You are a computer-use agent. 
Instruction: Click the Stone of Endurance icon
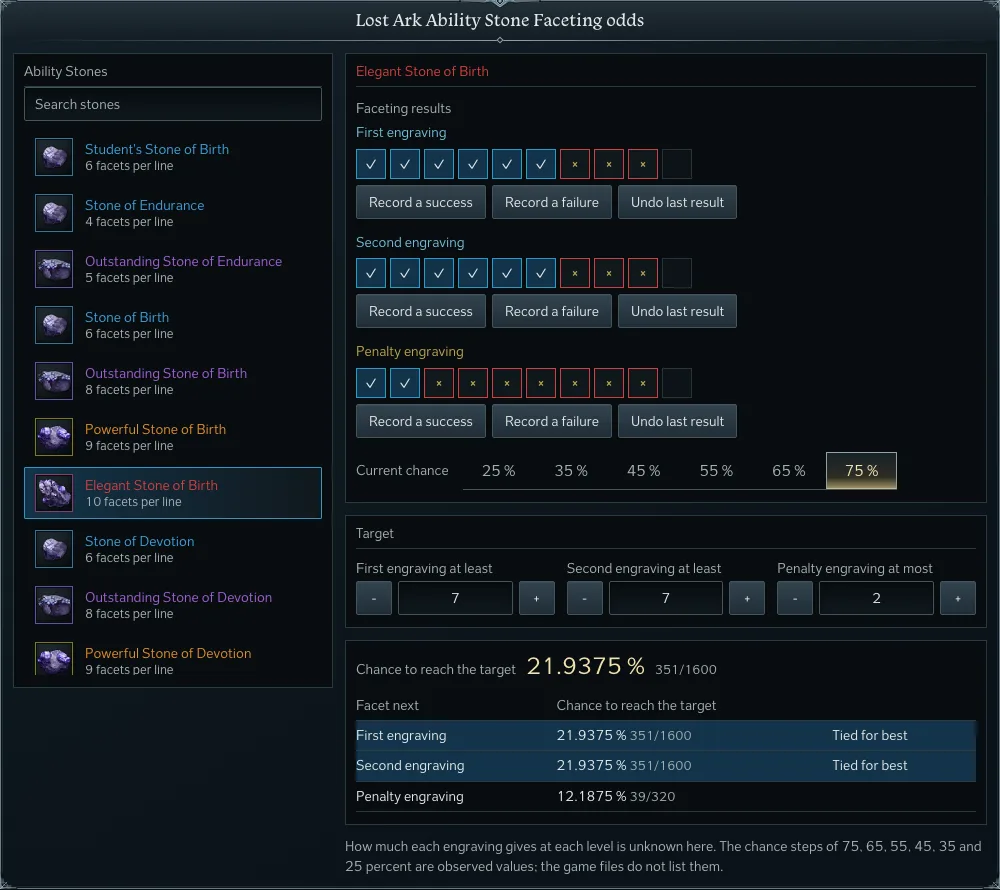pyautogui.click(x=54, y=213)
